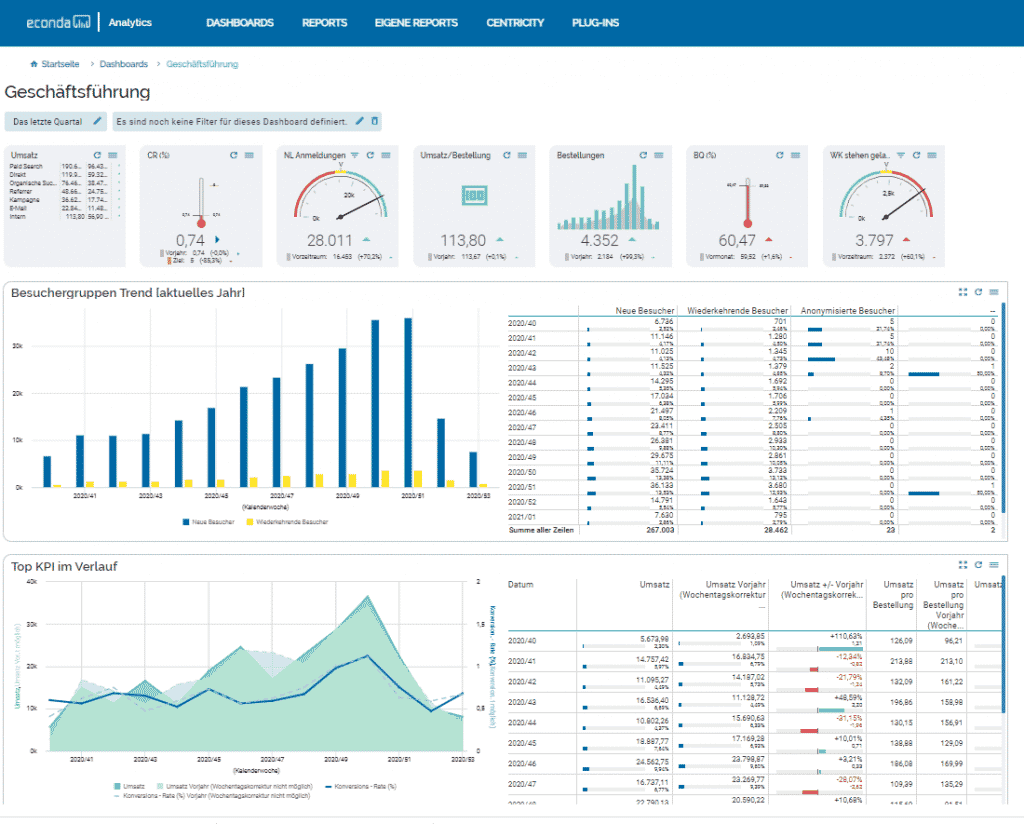This screenshot has height=824, width=1024.
Task: Open the BQ (%) widget hamburger menu
Action: (x=795, y=155)
